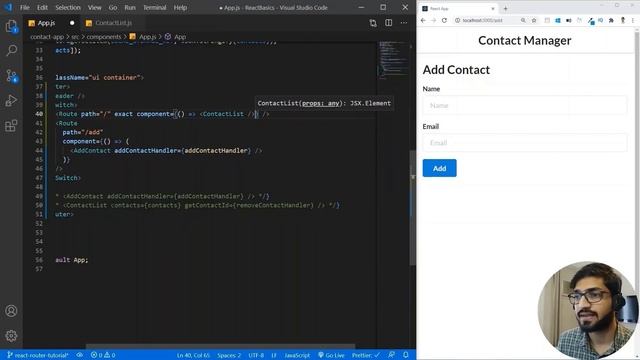Open the Manage settings gear
The height and width of the screenshot is (360, 640).
click(11, 336)
